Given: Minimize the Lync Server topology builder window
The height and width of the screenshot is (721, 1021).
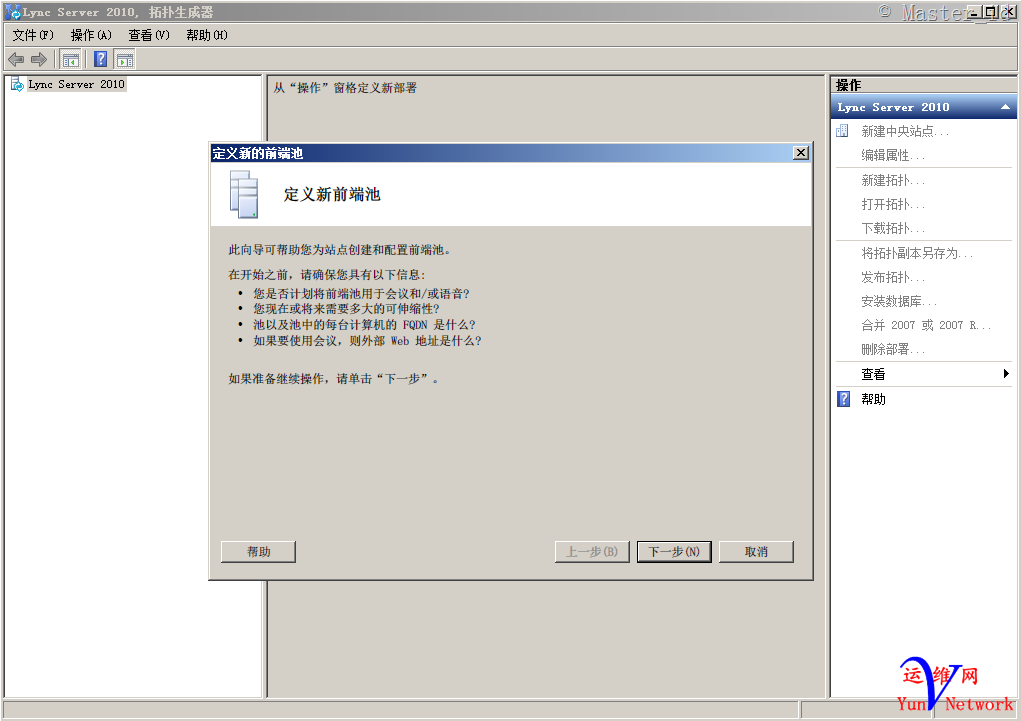Looking at the screenshot, I should pos(975,12).
